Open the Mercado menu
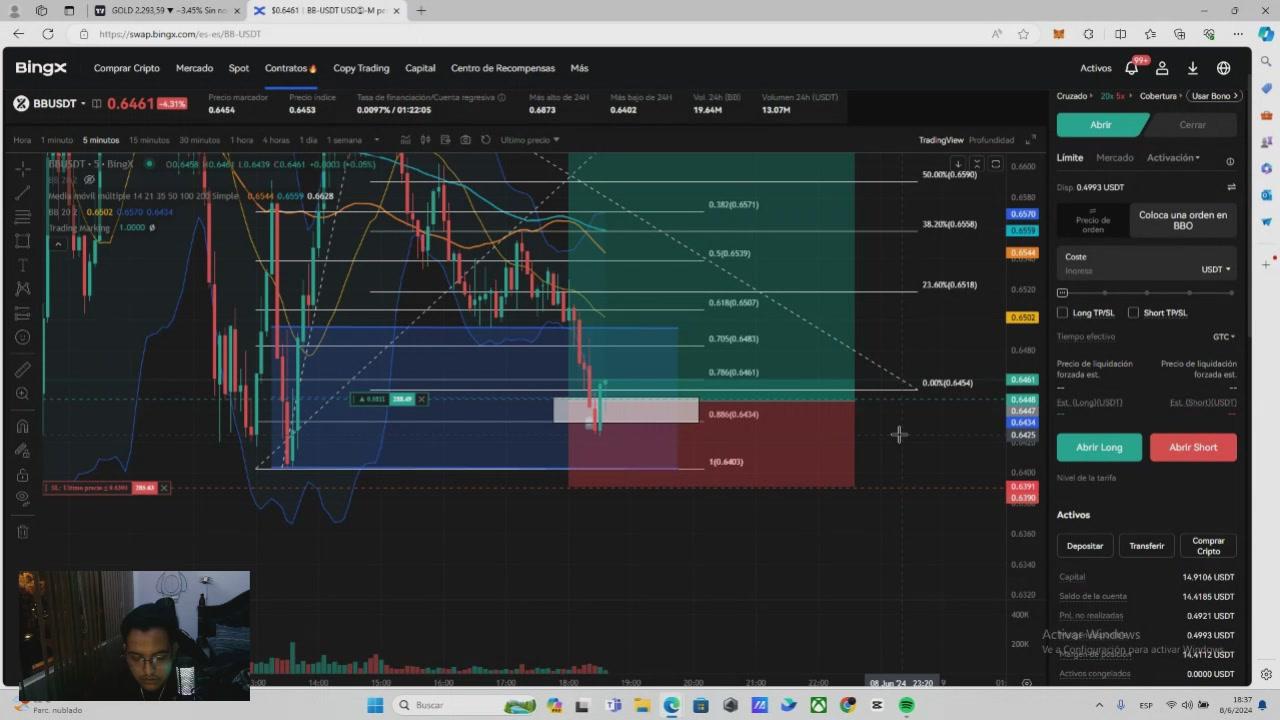 point(194,68)
